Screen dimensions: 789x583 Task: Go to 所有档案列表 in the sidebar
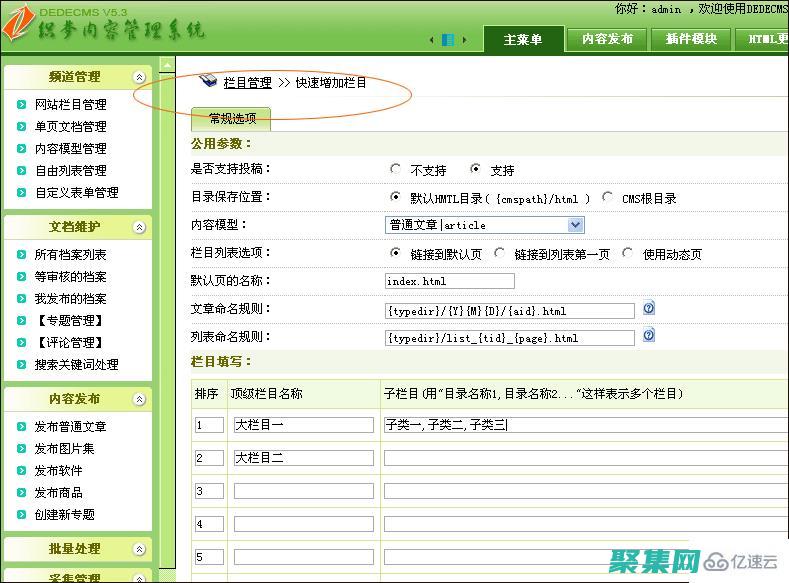(x=70, y=254)
